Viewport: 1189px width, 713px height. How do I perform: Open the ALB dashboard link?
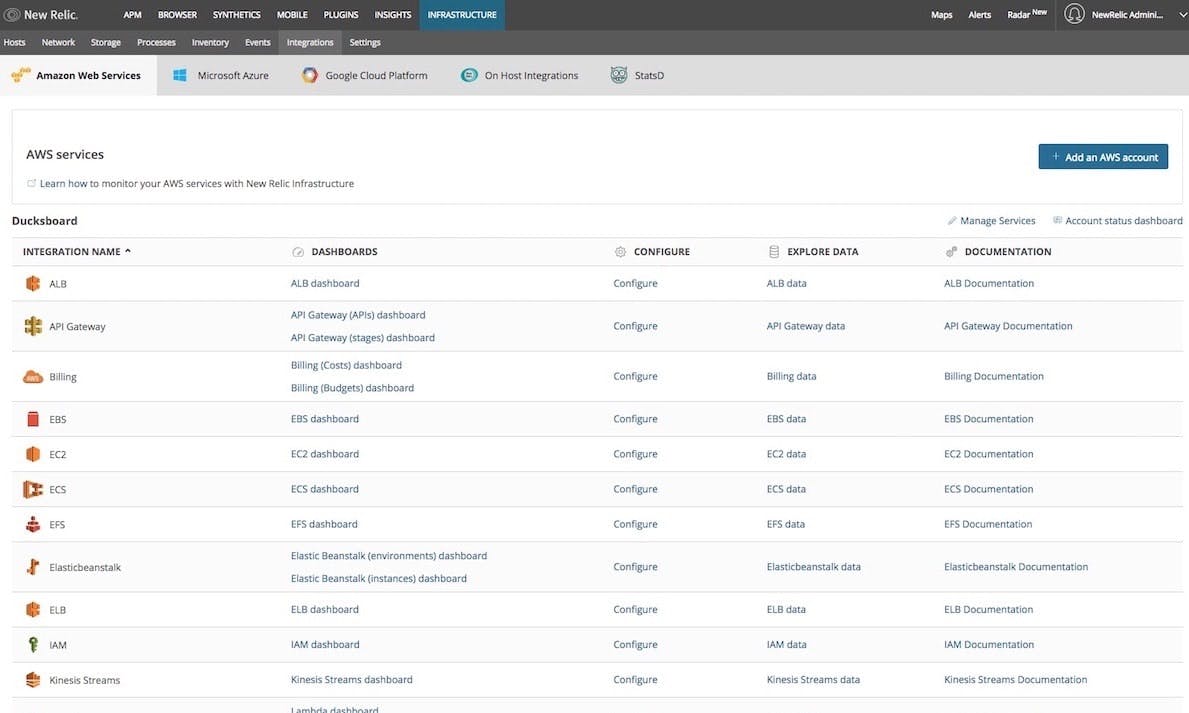coord(325,284)
